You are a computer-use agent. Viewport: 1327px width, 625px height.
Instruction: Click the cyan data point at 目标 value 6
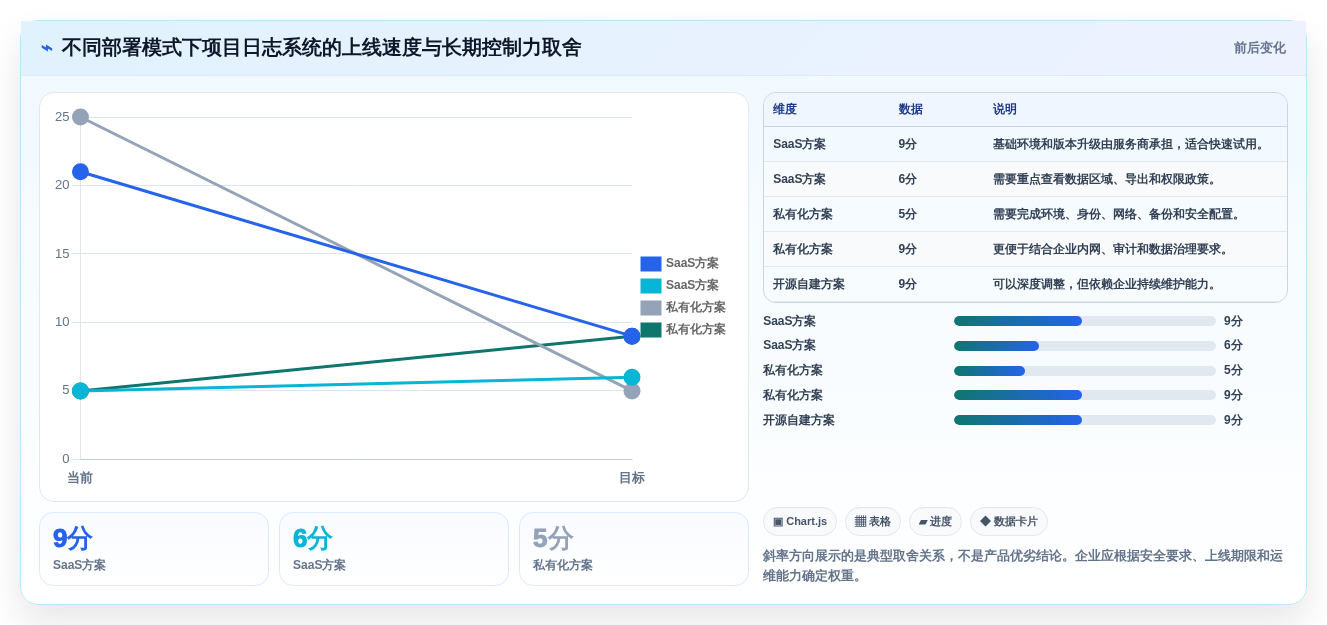[632, 377]
